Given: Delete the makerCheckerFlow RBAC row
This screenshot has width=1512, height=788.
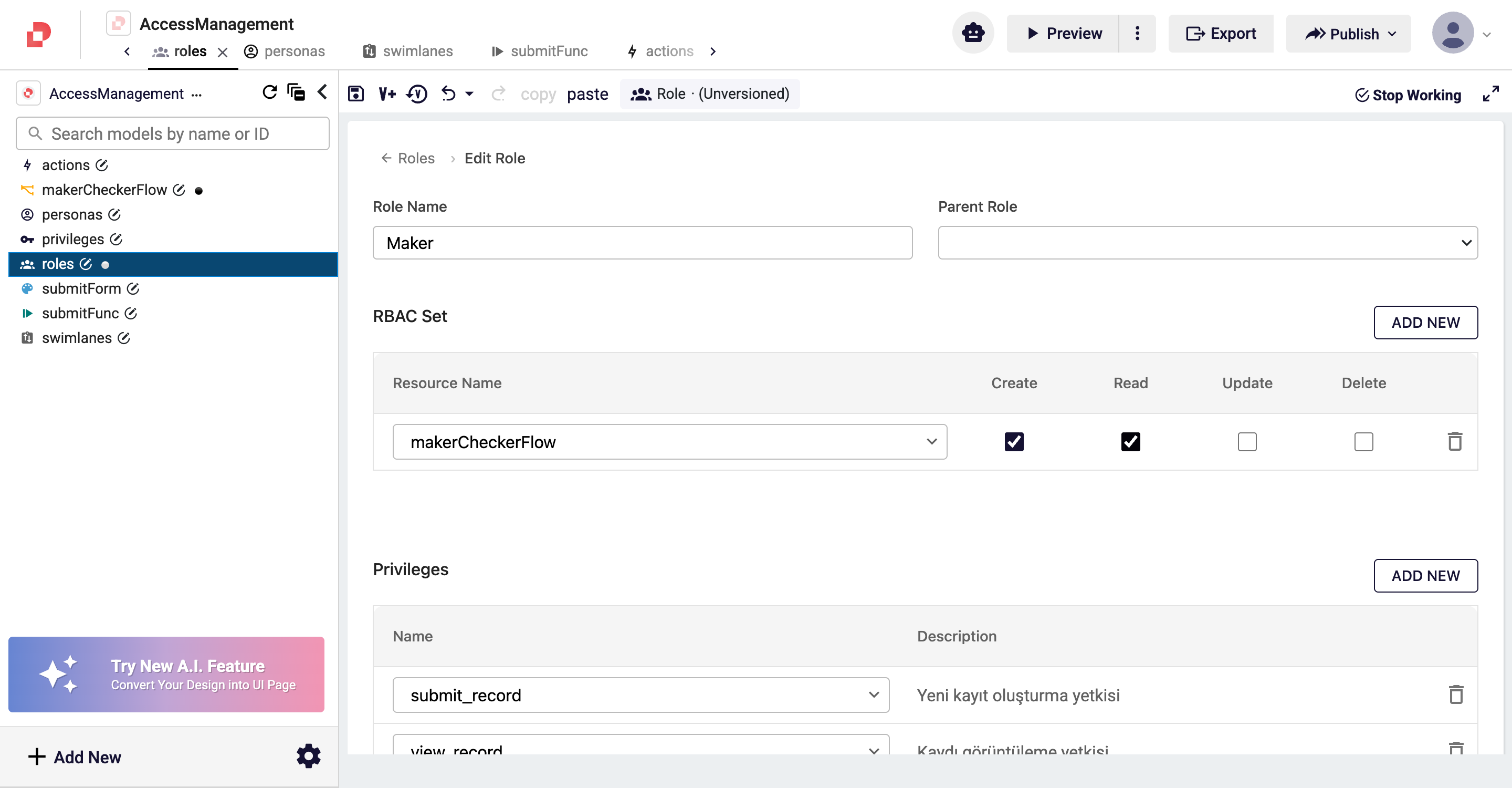Looking at the screenshot, I should click(1454, 442).
